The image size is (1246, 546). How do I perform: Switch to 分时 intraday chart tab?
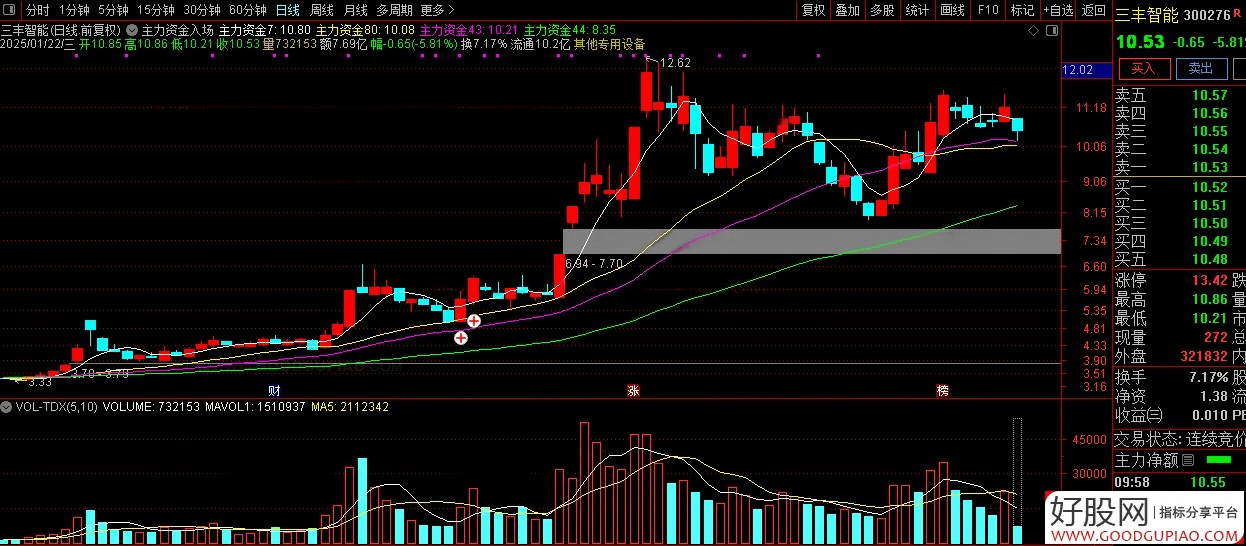pyautogui.click(x=37, y=10)
